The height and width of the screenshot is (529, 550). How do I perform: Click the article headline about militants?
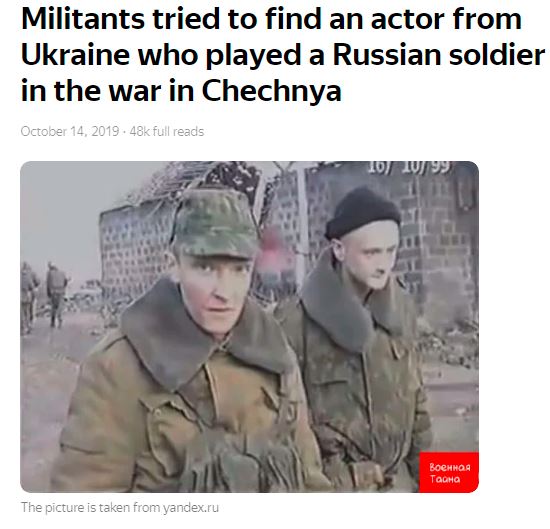tap(283, 55)
